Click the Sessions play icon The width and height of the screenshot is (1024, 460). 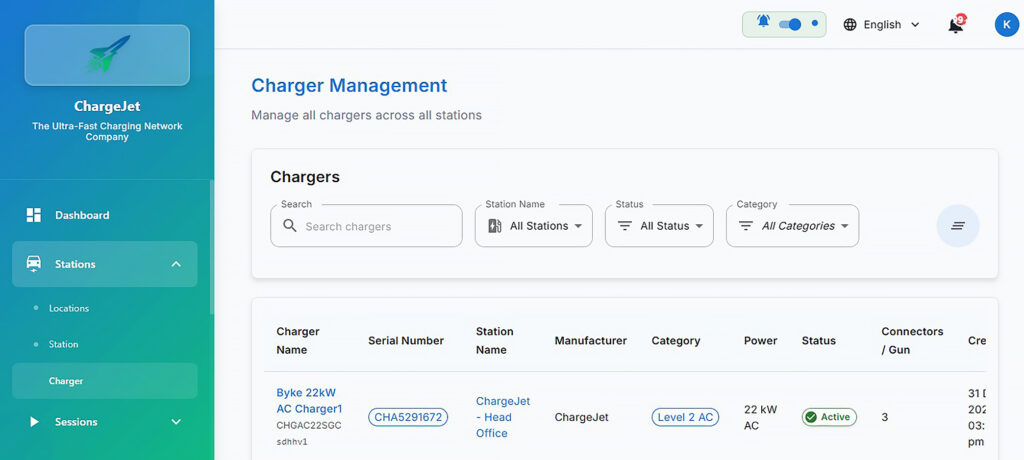[x=34, y=422]
